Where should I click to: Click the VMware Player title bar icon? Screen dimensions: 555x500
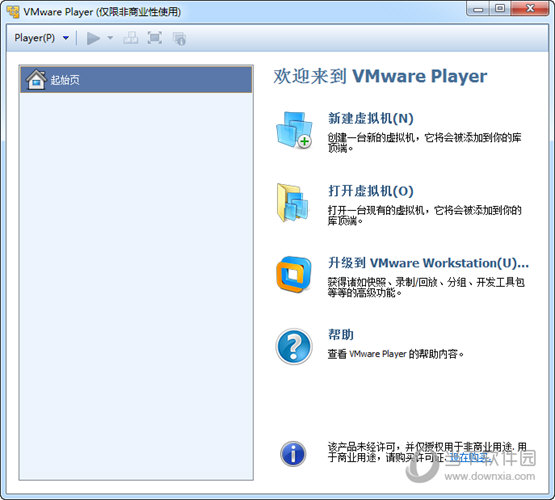tap(13, 12)
